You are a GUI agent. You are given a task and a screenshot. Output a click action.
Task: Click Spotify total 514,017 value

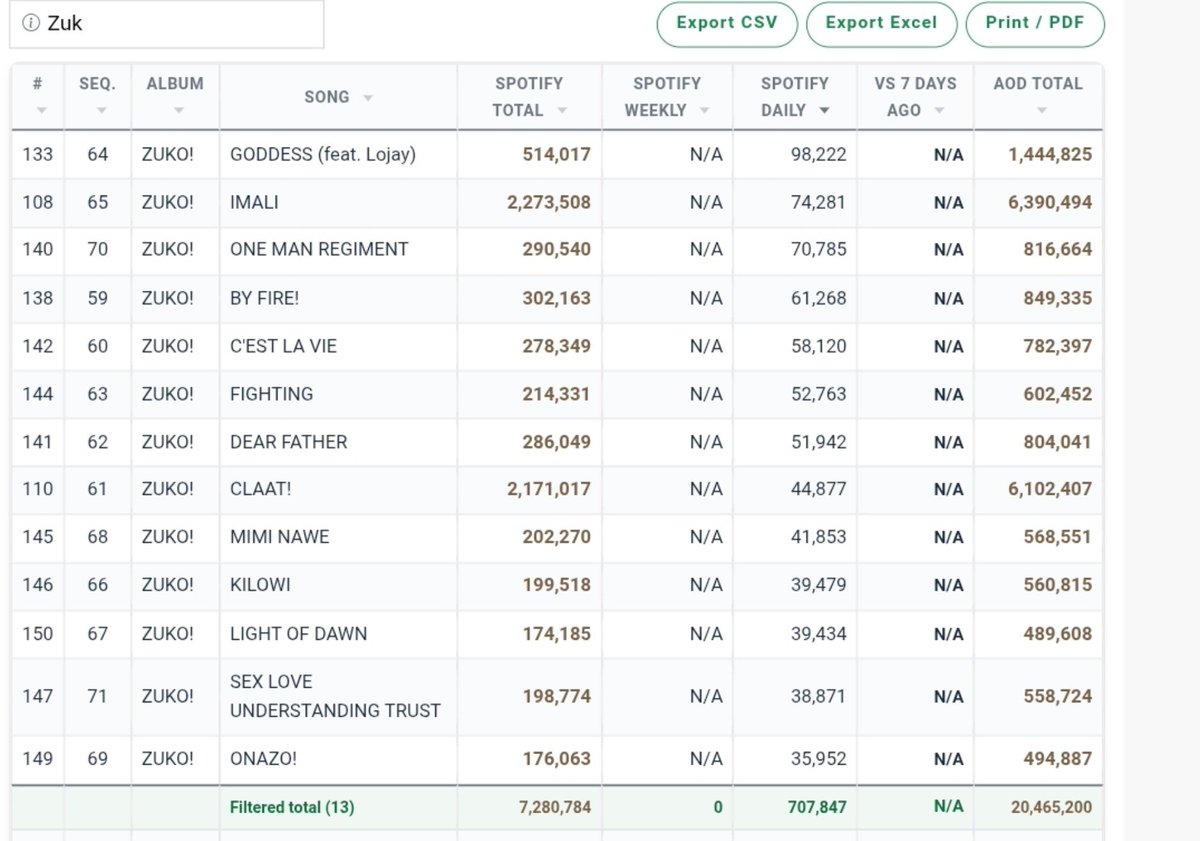click(556, 155)
